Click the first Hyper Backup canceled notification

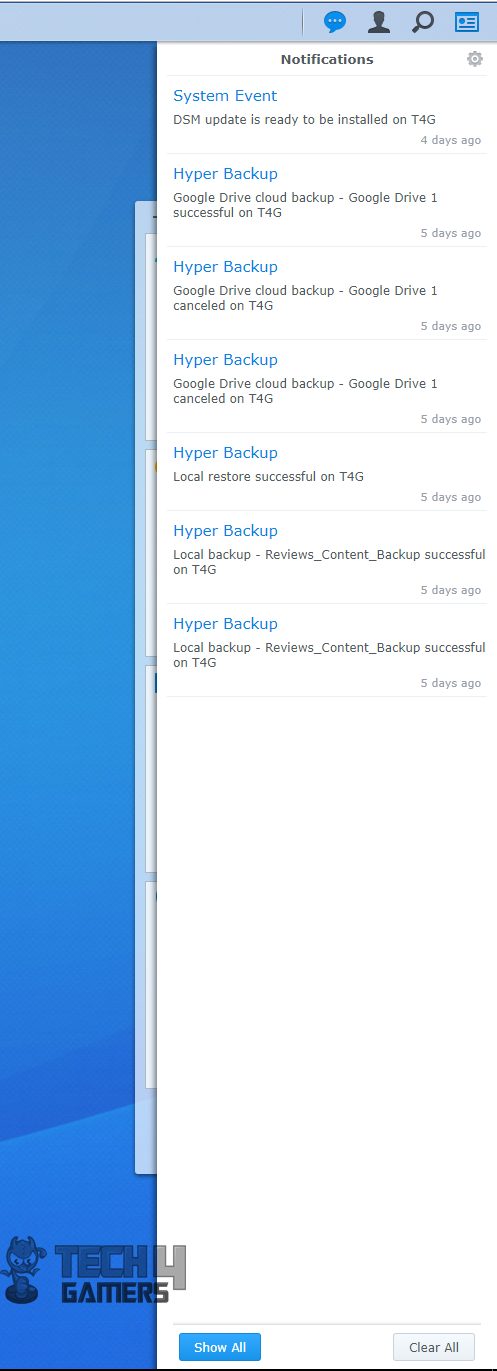click(x=327, y=293)
